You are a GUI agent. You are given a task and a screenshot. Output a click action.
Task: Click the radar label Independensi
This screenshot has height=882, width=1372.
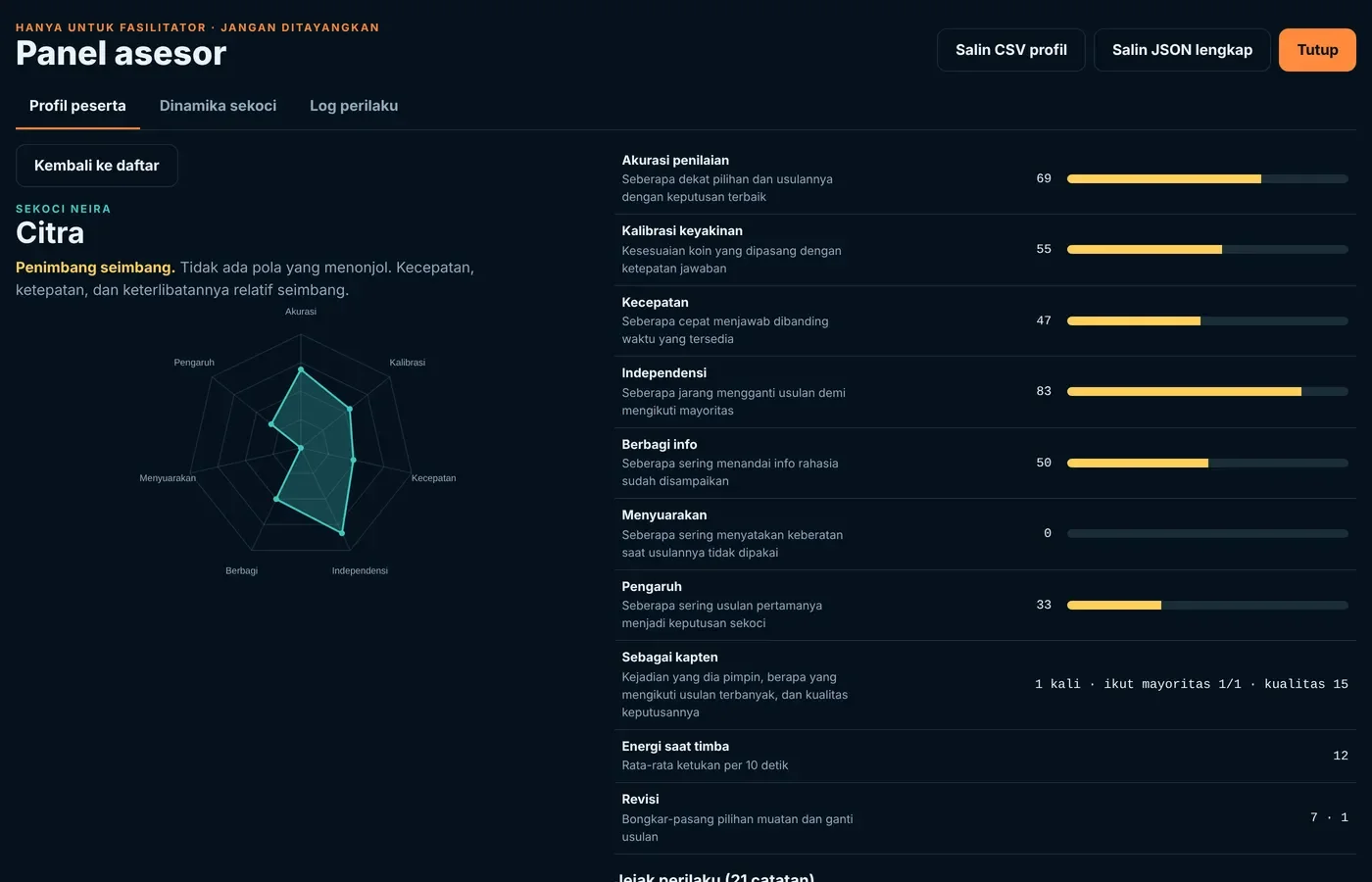(x=360, y=570)
